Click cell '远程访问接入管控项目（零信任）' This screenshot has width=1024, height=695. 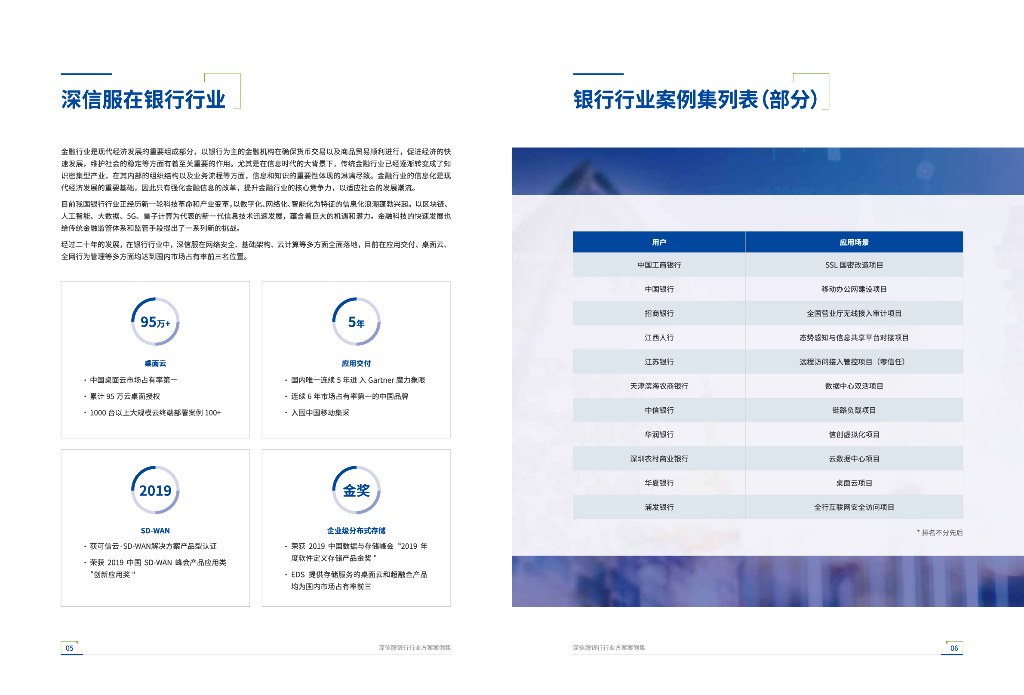coord(852,362)
